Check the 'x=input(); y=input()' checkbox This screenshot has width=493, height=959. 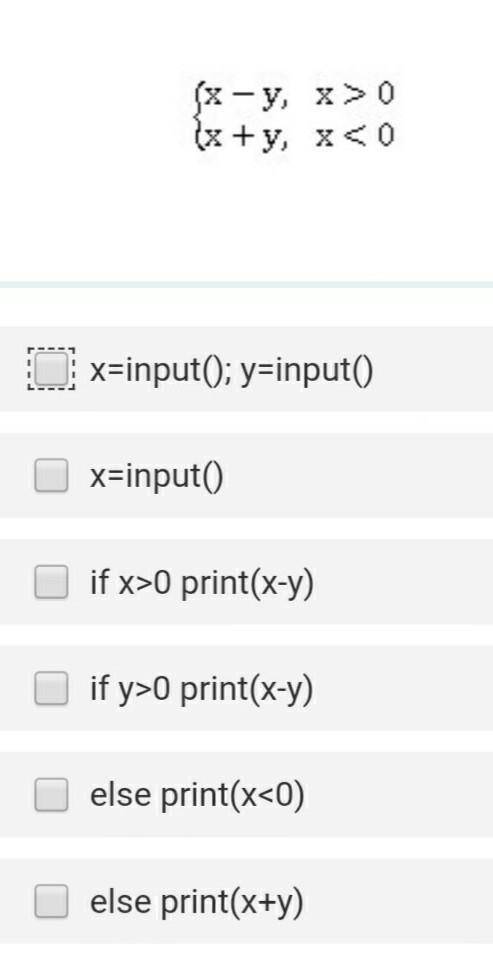(x=51, y=369)
